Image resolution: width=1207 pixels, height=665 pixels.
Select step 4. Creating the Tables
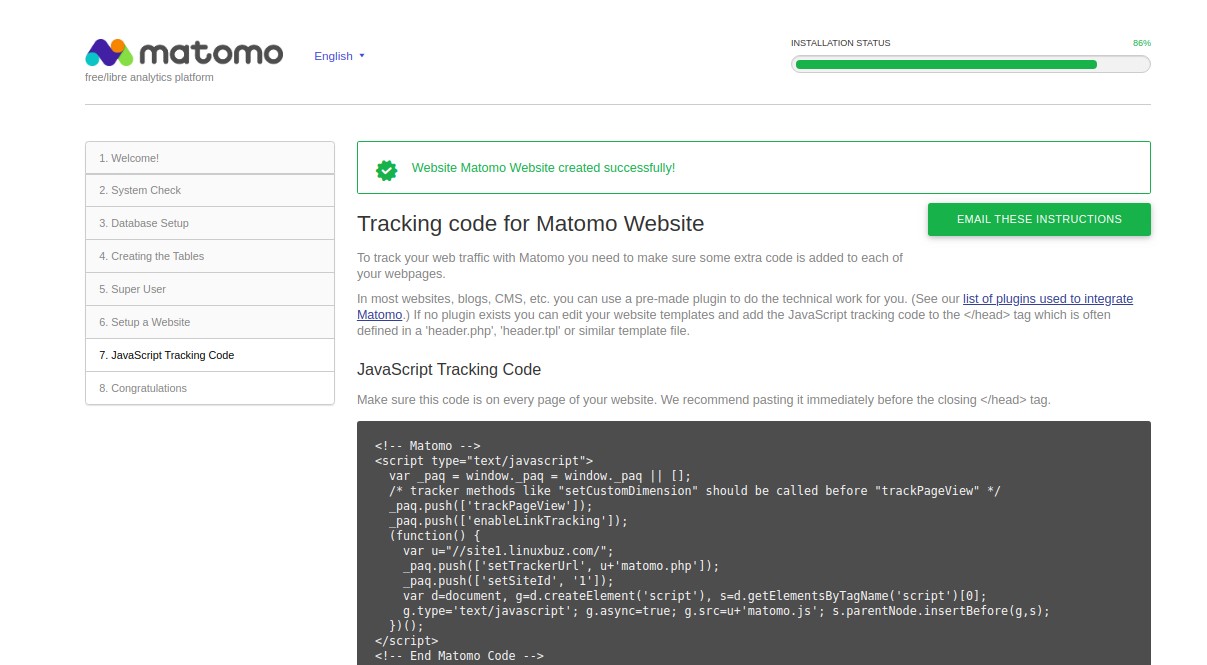[x=210, y=256]
